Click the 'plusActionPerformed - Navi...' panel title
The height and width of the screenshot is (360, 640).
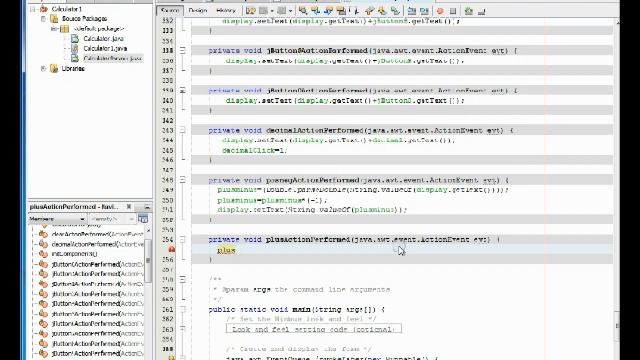74,207
